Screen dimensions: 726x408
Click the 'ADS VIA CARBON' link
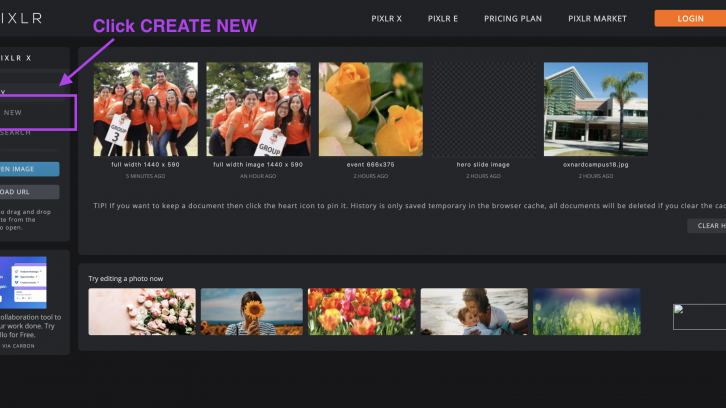pyautogui.click(x=17, y=346)
